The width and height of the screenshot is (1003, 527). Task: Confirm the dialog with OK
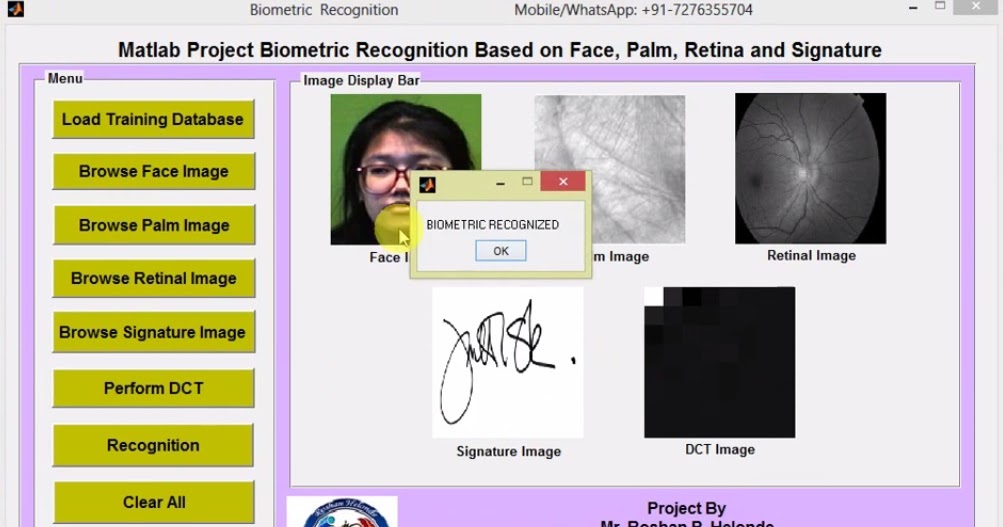coord(501,251)
